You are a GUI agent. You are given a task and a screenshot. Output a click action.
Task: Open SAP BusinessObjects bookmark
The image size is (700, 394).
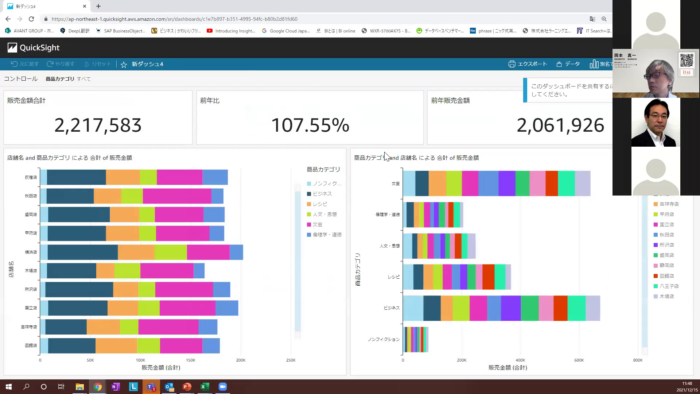click(x=121, y=31)
